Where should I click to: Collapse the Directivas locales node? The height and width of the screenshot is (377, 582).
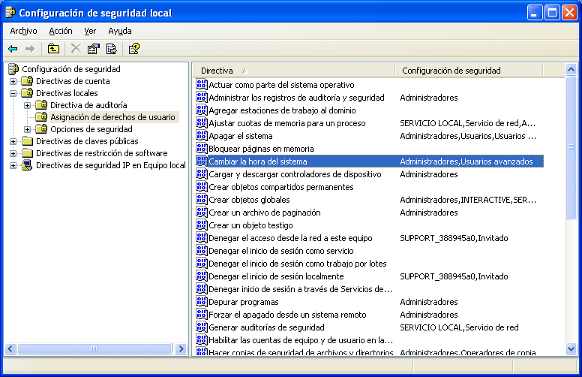pos(13,93)
